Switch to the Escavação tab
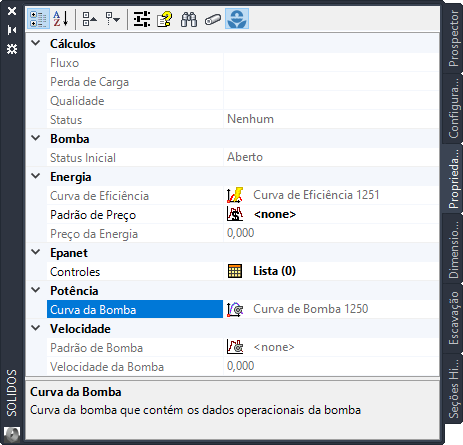The height and width of the screenshot is (445, 463). coord(453,318)
